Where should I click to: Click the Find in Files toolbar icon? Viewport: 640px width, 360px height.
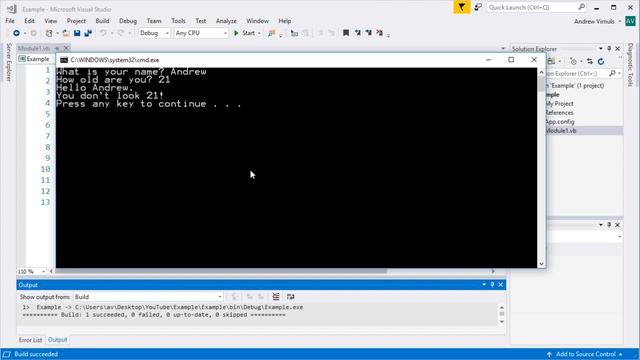tap(271, 33)
